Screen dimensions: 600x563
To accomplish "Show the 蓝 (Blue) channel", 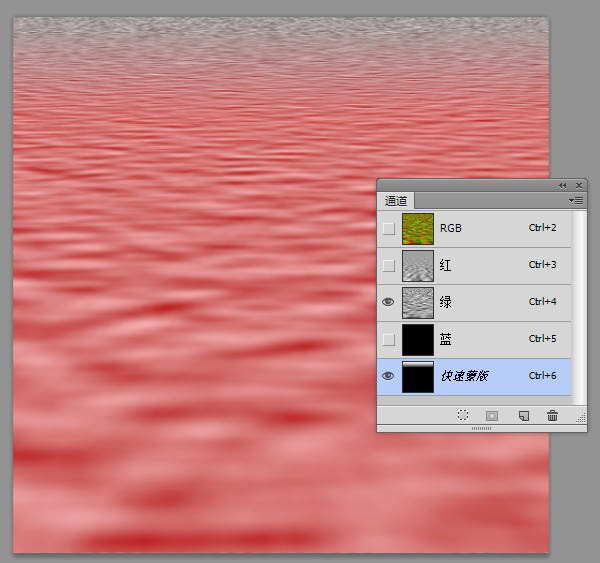I will [388, 339].
